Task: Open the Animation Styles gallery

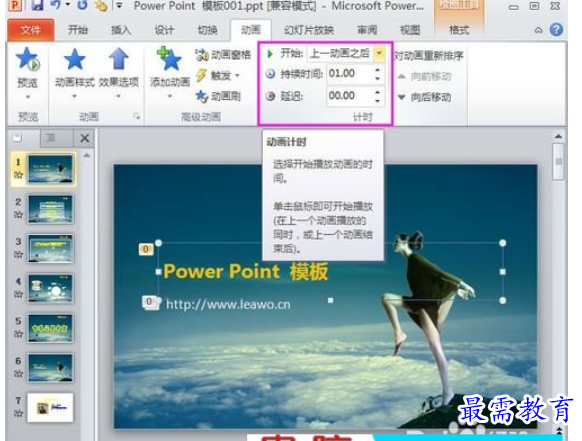Action: click(x=75, y=73)
